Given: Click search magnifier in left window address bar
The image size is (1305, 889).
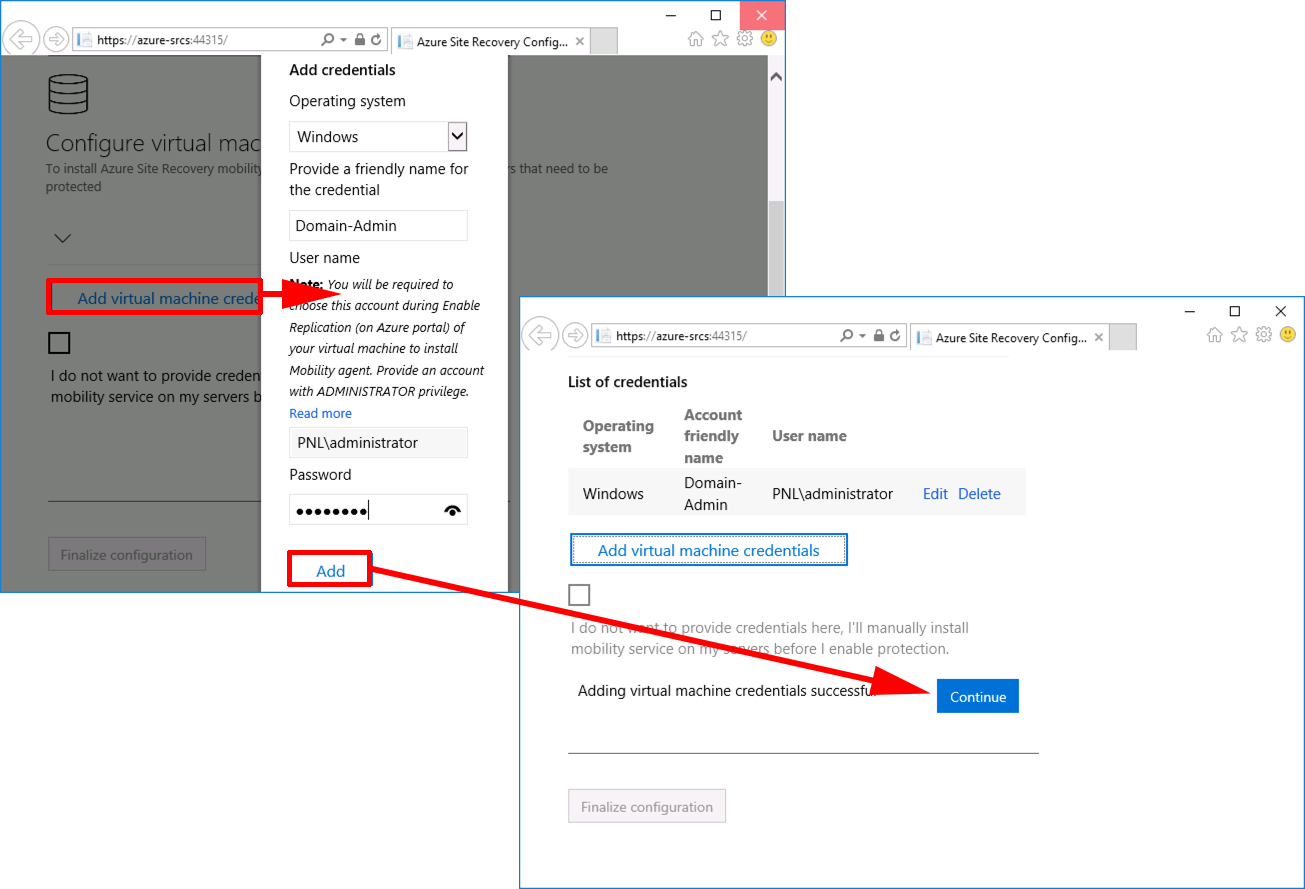Looking at the screenshot, I should (x=328, y=40).
